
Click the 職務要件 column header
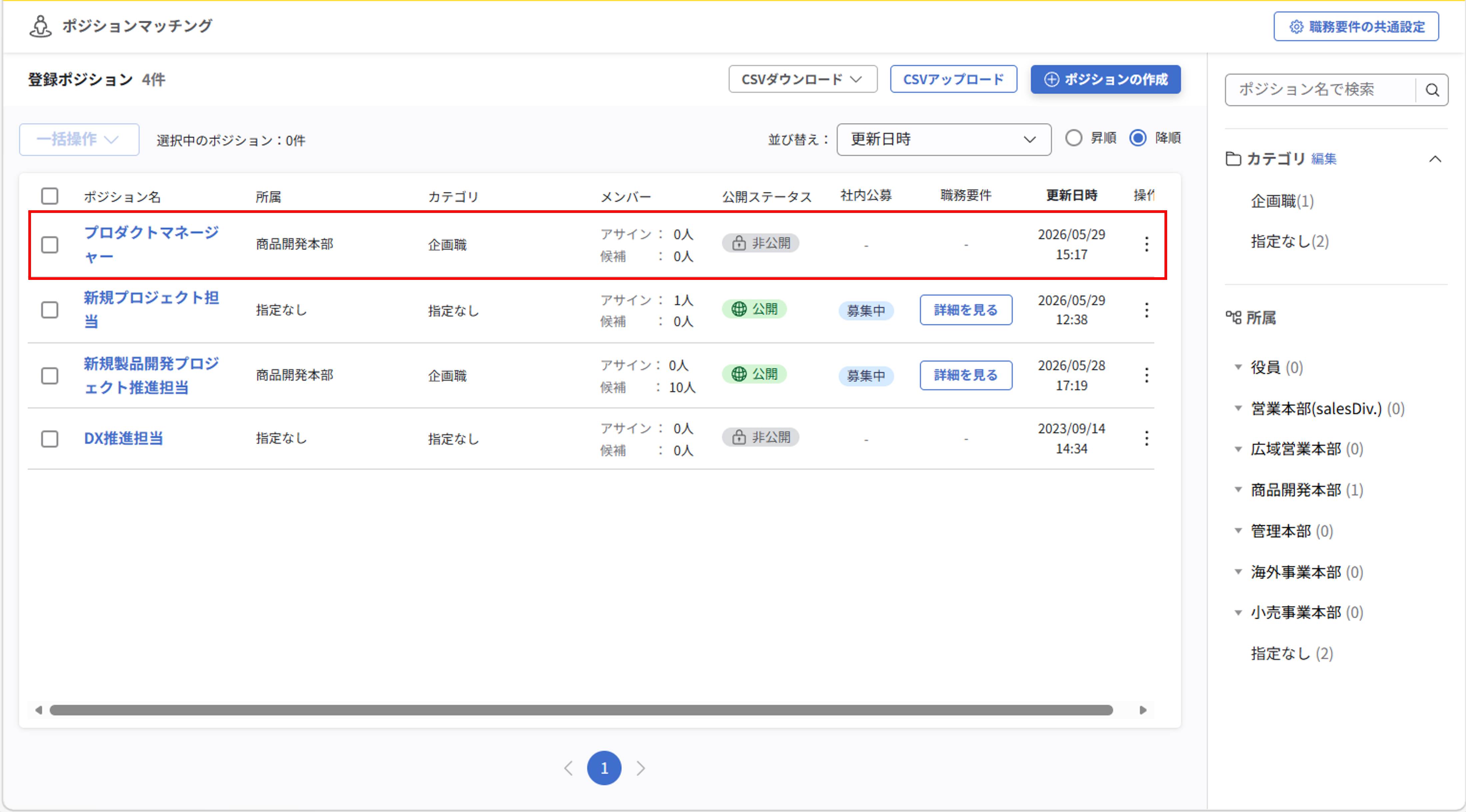[x=966, y=195]
